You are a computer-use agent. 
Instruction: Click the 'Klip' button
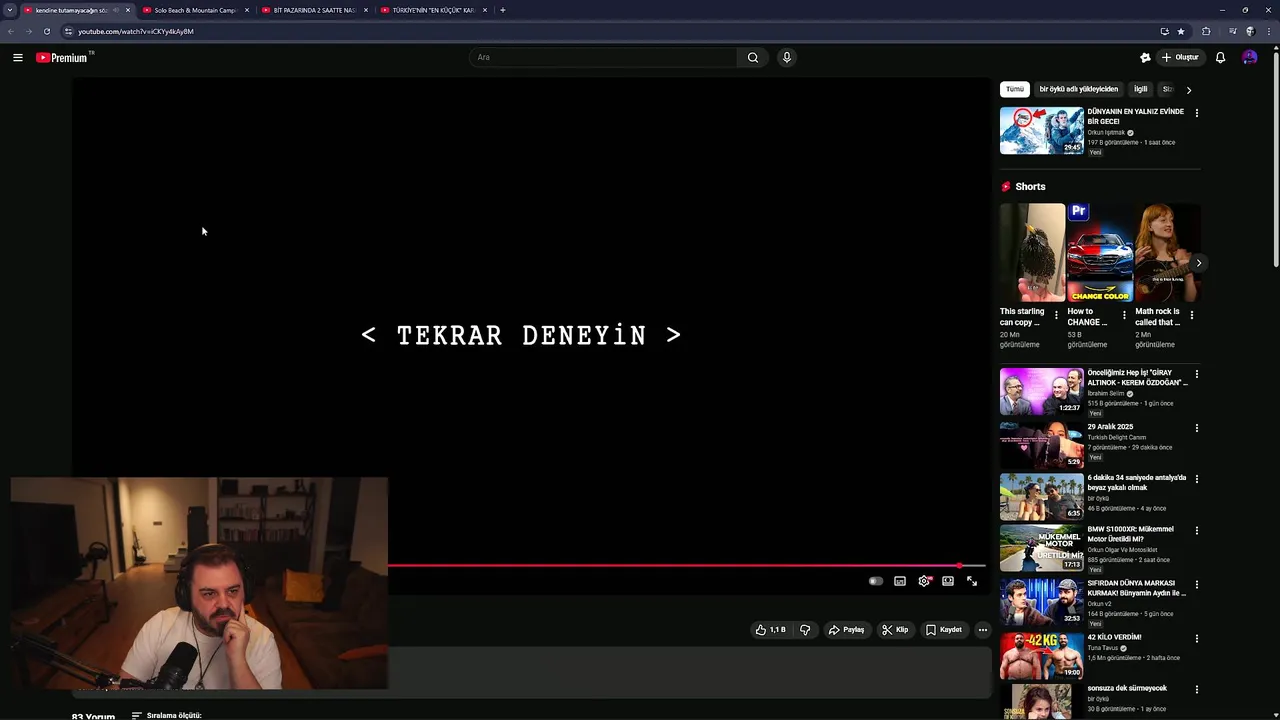(895, 630)
